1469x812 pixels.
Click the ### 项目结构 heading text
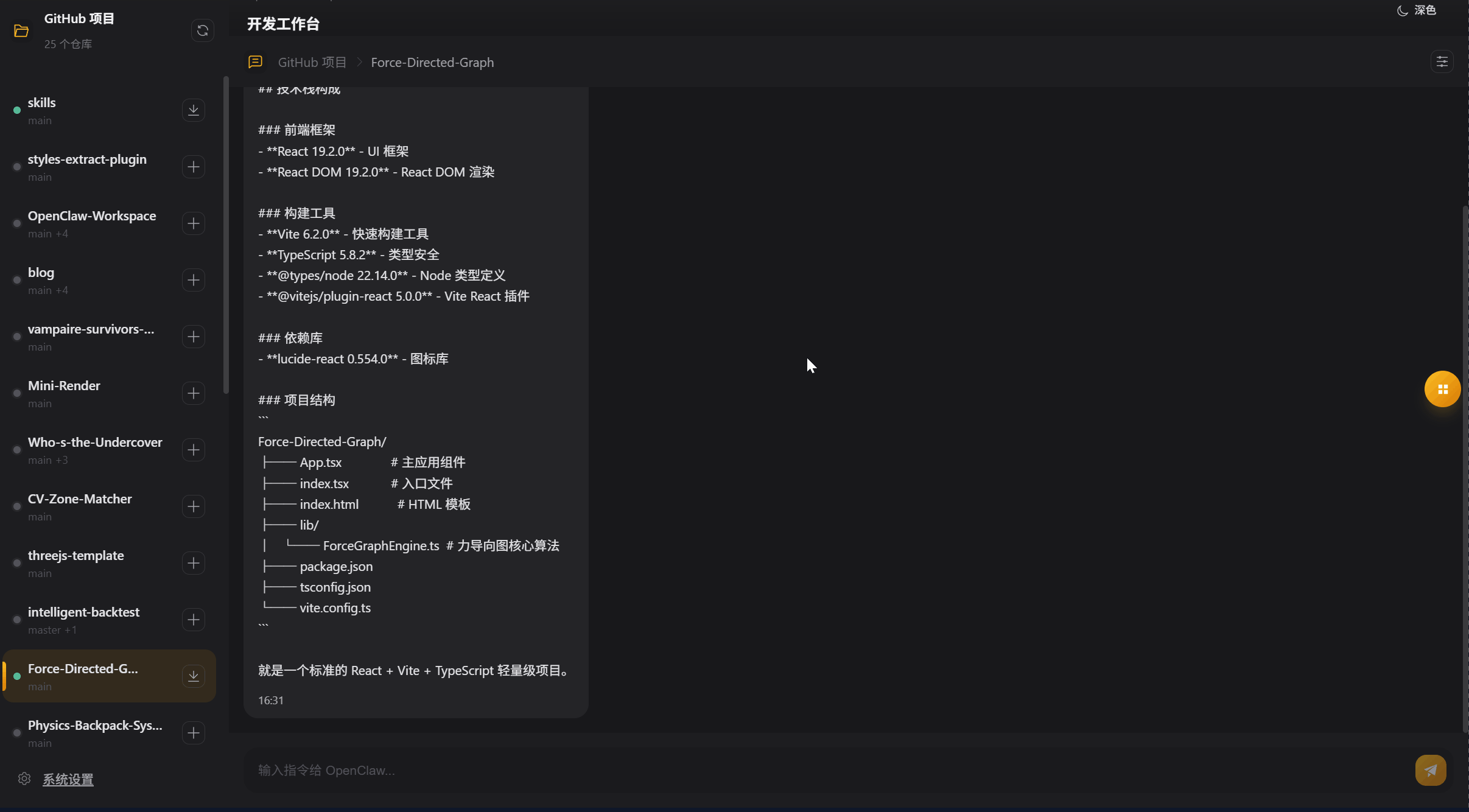(x=296, y=400)
